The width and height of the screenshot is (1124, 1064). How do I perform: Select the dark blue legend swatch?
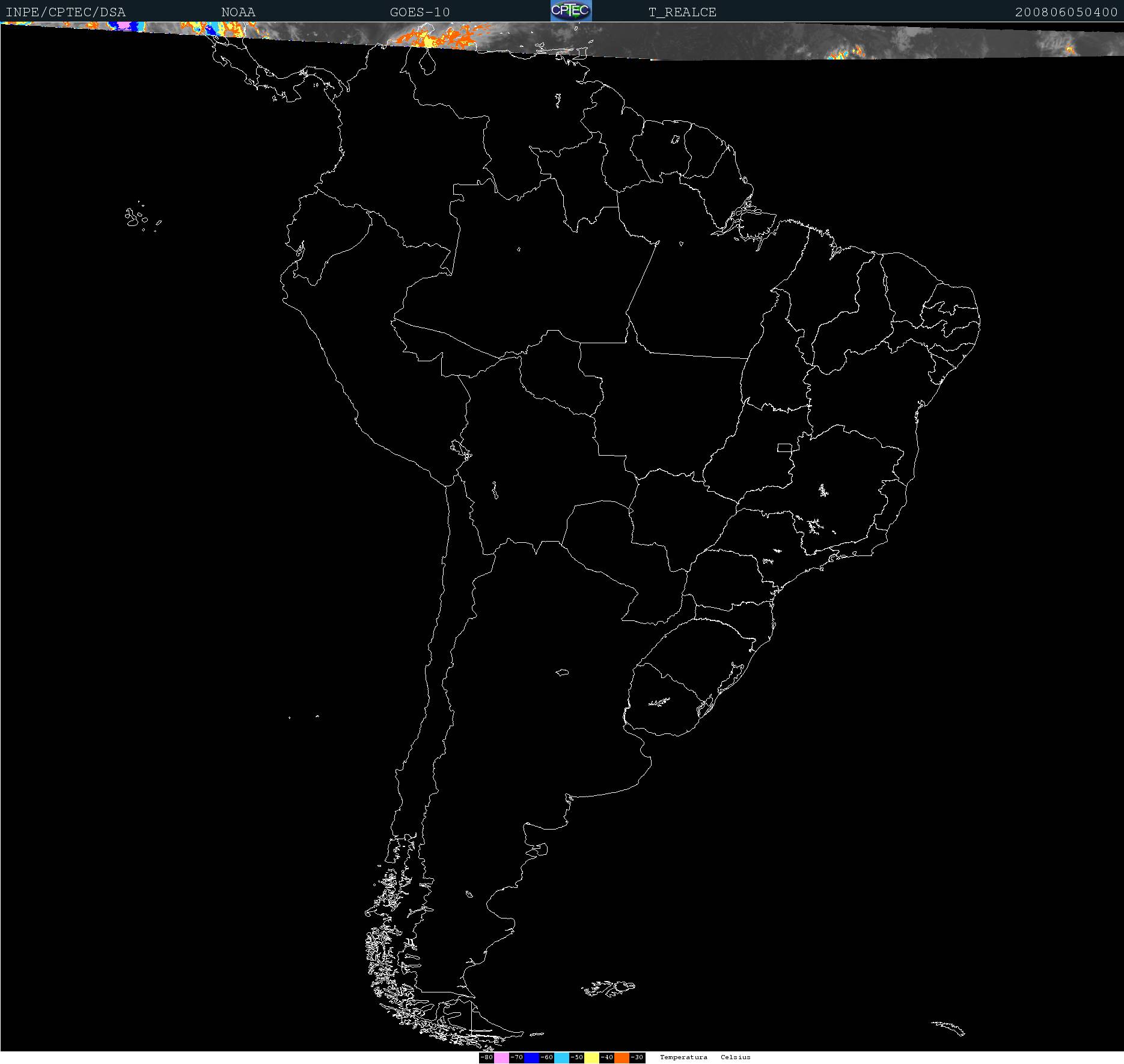pos(531,1057)
